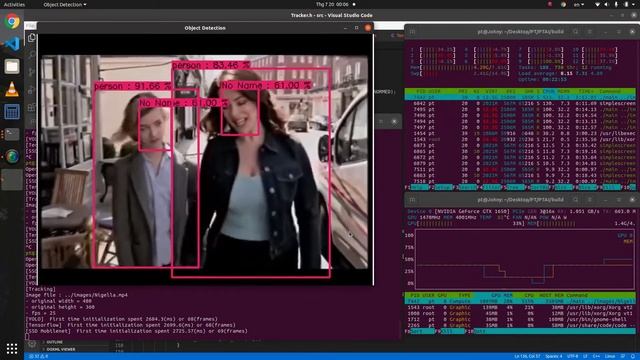Open the Object Detection app menu in top bar
The image size is (640, 360).
(64, 4)
